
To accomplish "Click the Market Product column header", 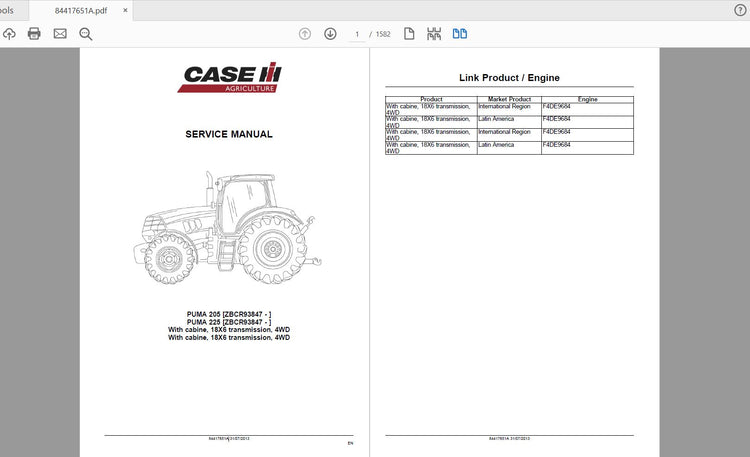I will pyautogui.click(x=509, y=99).
